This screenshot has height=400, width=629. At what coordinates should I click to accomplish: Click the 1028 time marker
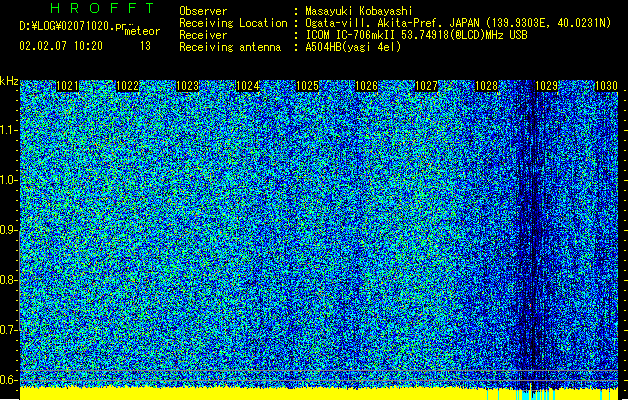[x=486, y=86]
